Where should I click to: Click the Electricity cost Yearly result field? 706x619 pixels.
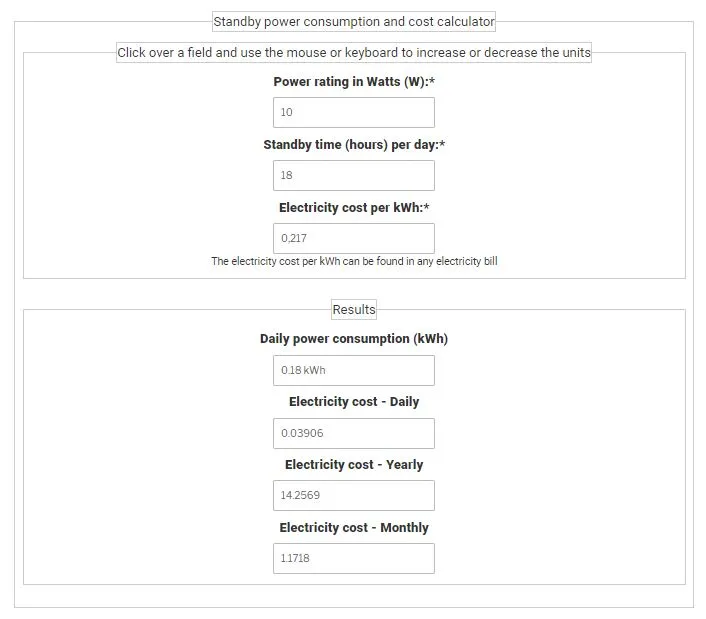pos(353,496)
